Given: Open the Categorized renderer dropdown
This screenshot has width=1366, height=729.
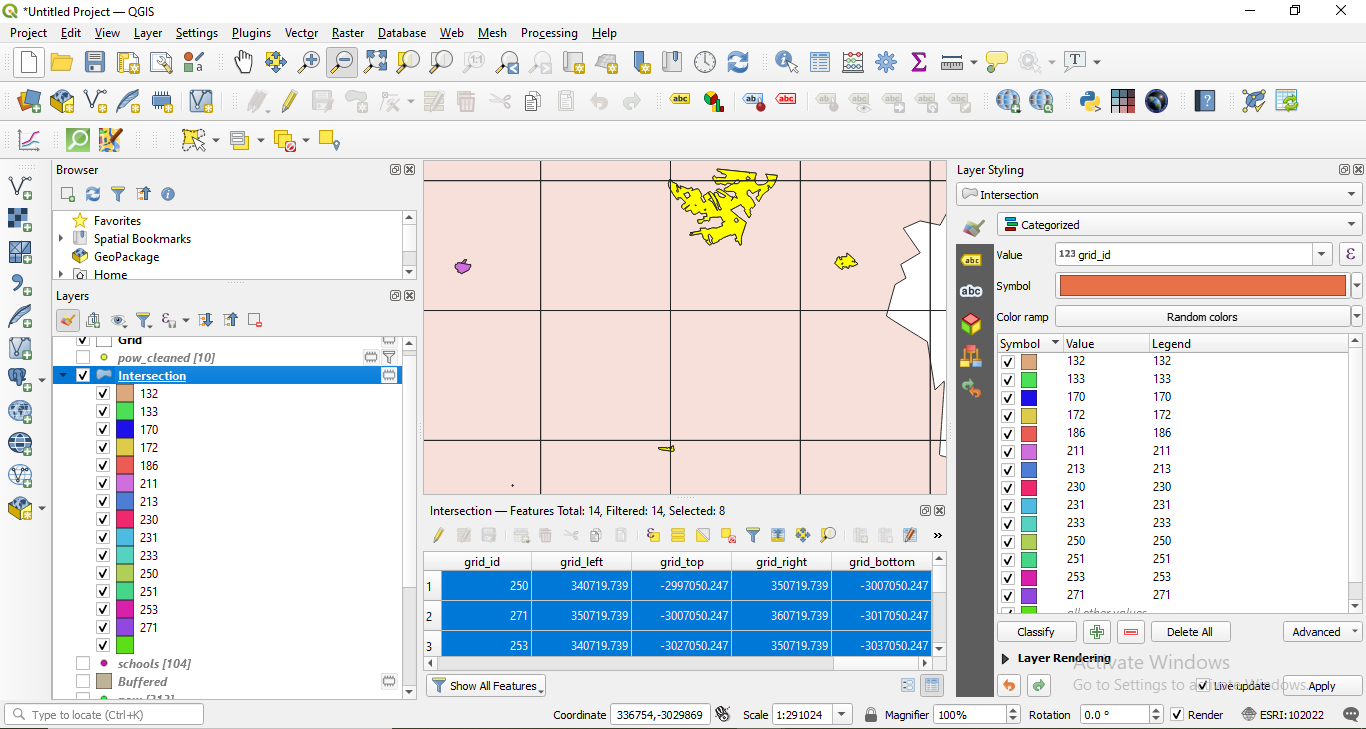Looking at the screenshot, I should tap(1179, 224).
